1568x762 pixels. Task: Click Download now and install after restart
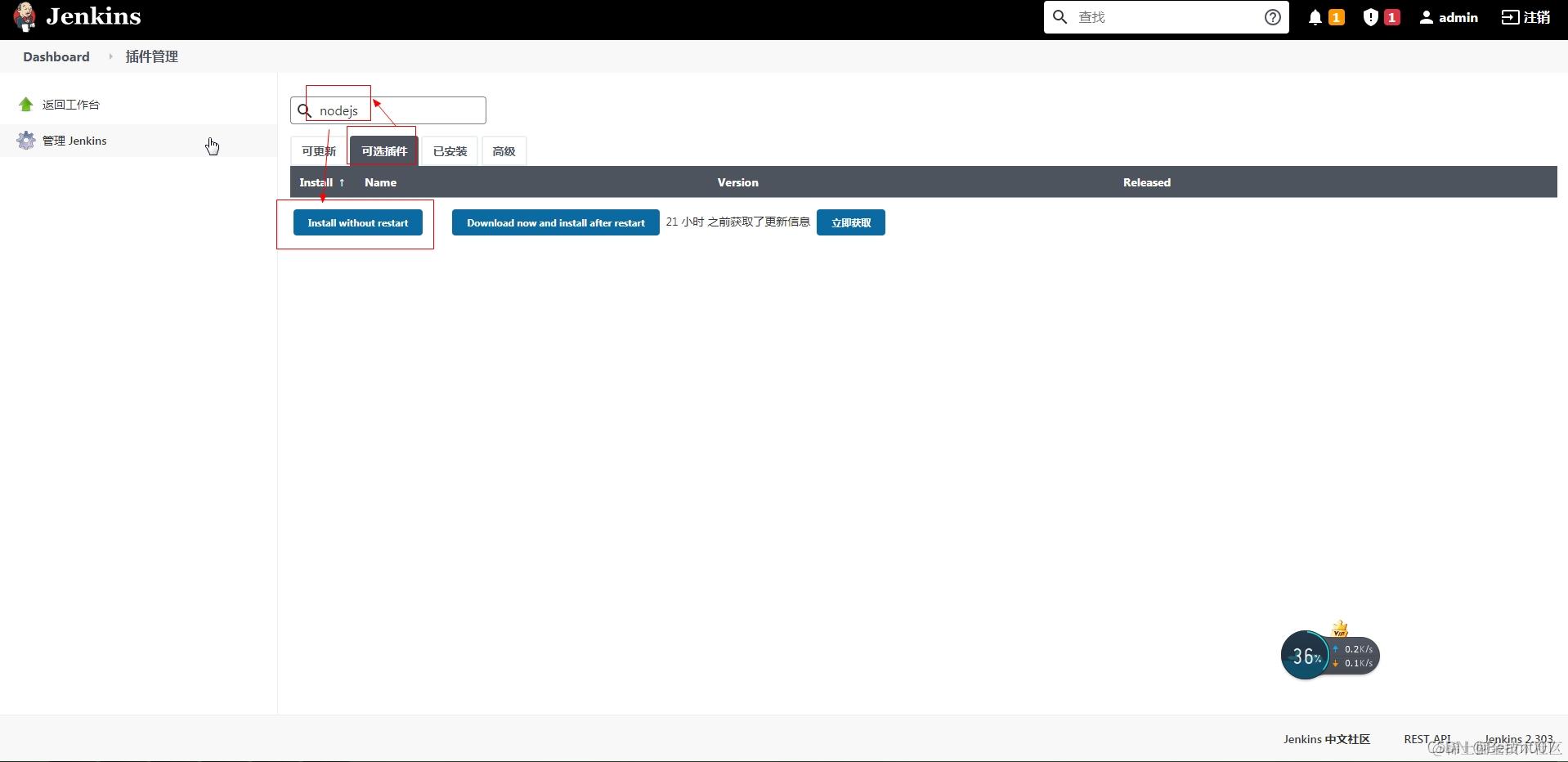click(556, 222)
